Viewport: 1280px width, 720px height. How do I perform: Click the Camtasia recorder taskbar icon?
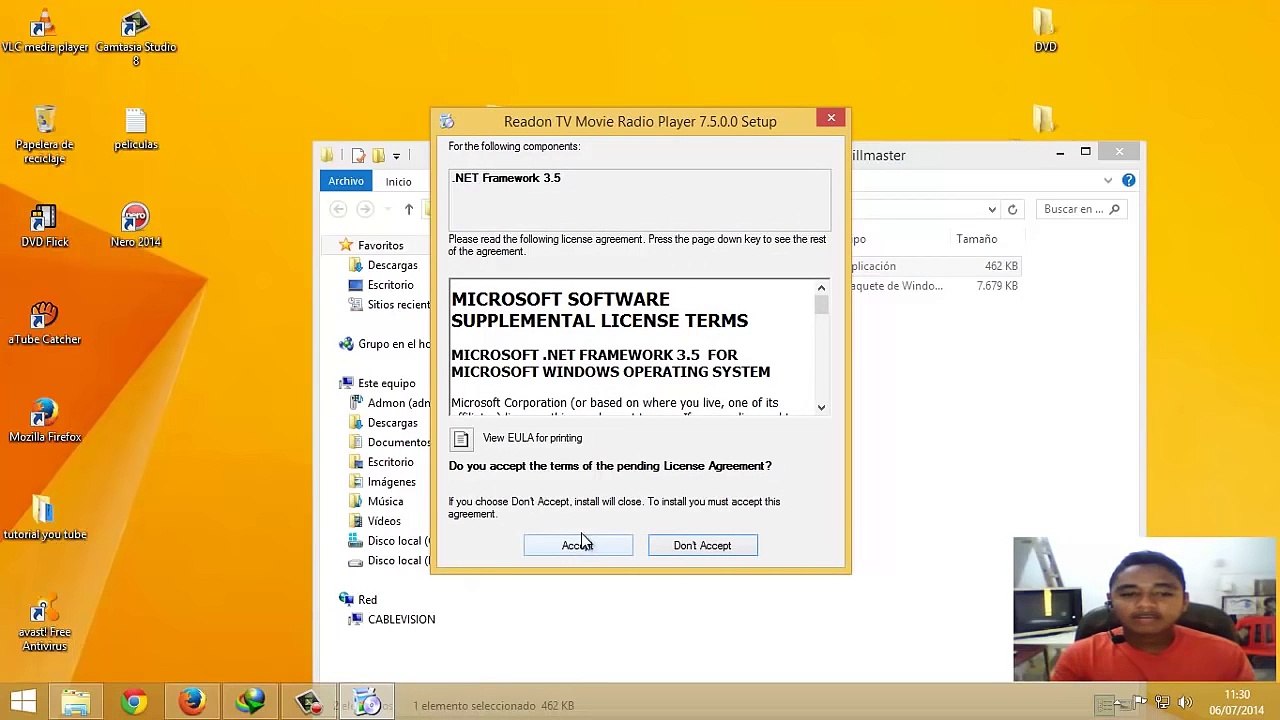[308, 702]
